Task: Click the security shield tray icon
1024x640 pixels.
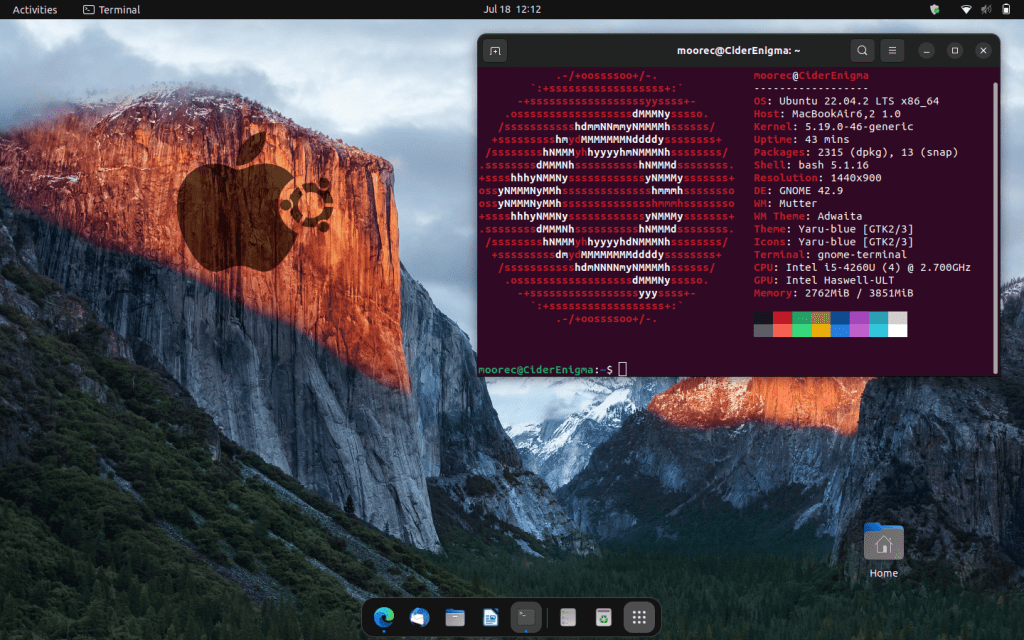Action: [935, 10]
